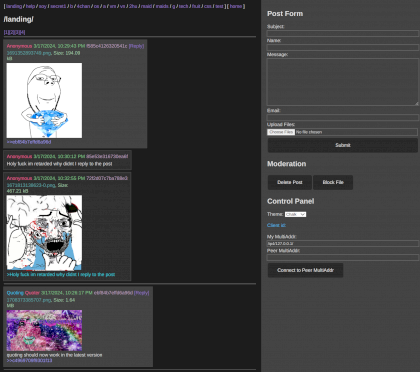
Task: Click the My MultiAddr field
Action: (343, 244)
